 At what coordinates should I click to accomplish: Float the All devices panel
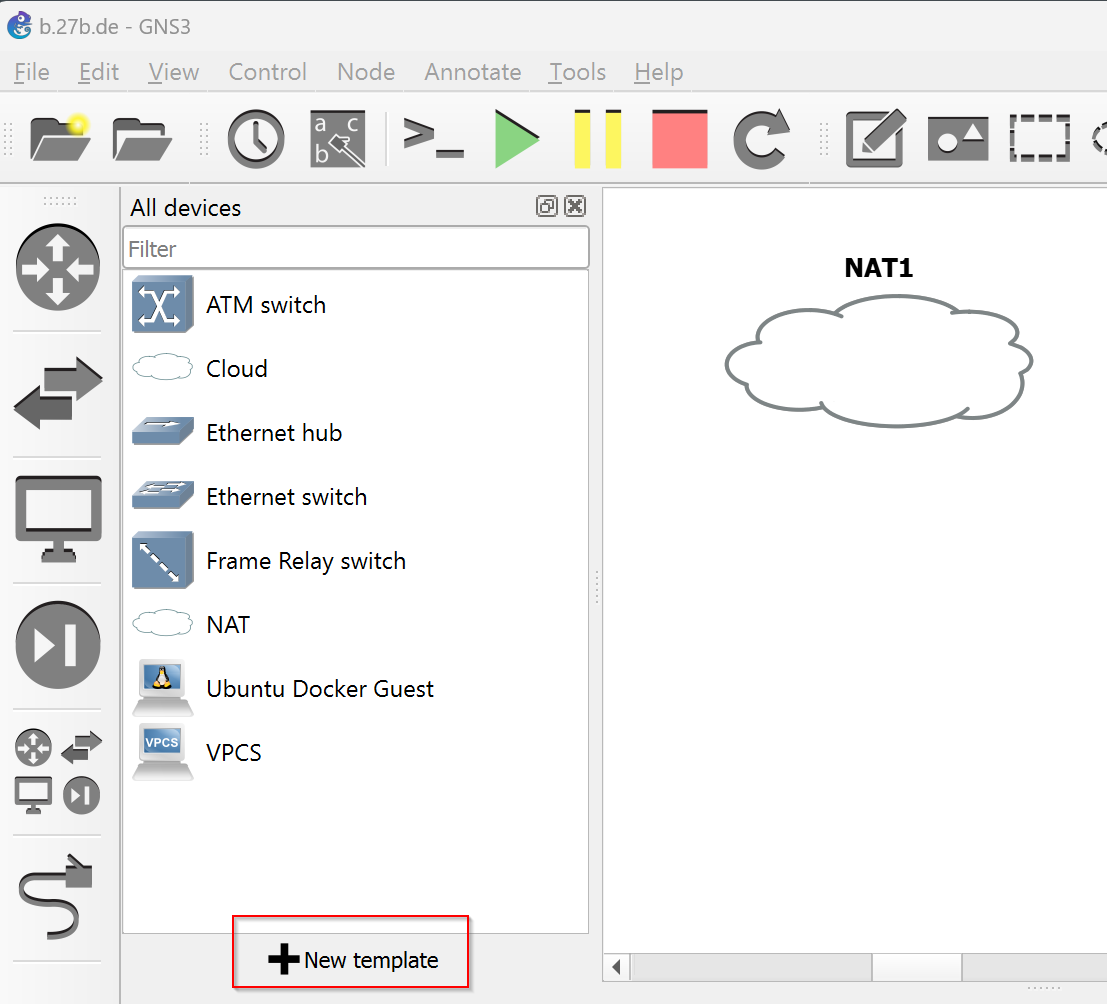coord(547,207)
